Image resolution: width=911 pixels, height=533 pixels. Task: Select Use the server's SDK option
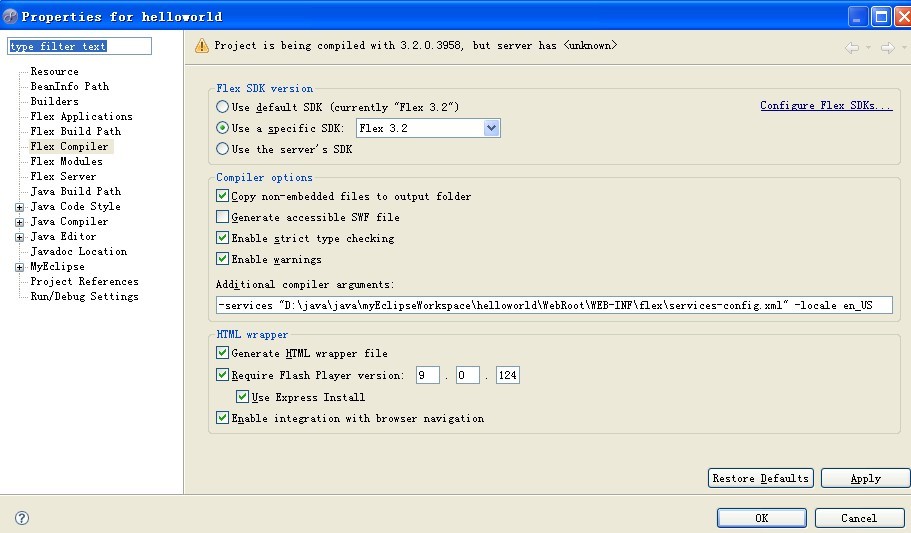pyautogui.click(x=223, y=149)
